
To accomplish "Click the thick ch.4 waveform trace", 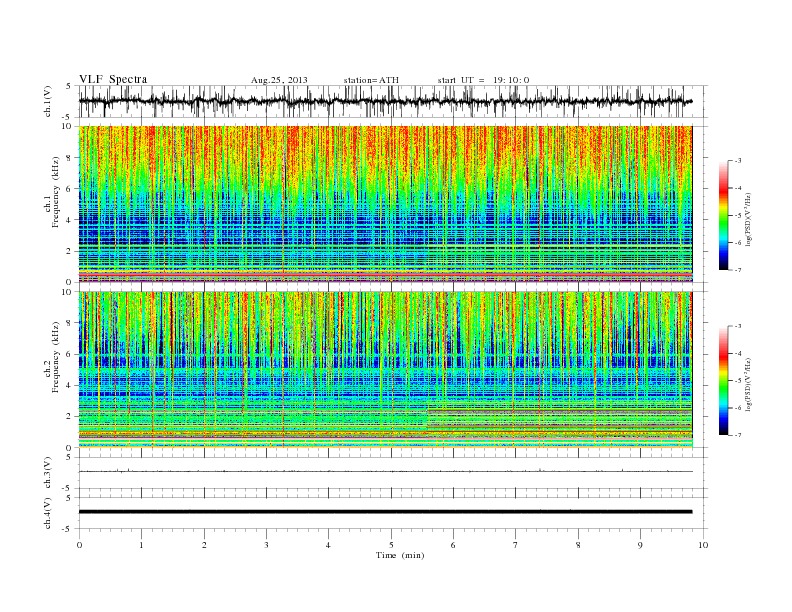I will point(385,512).
